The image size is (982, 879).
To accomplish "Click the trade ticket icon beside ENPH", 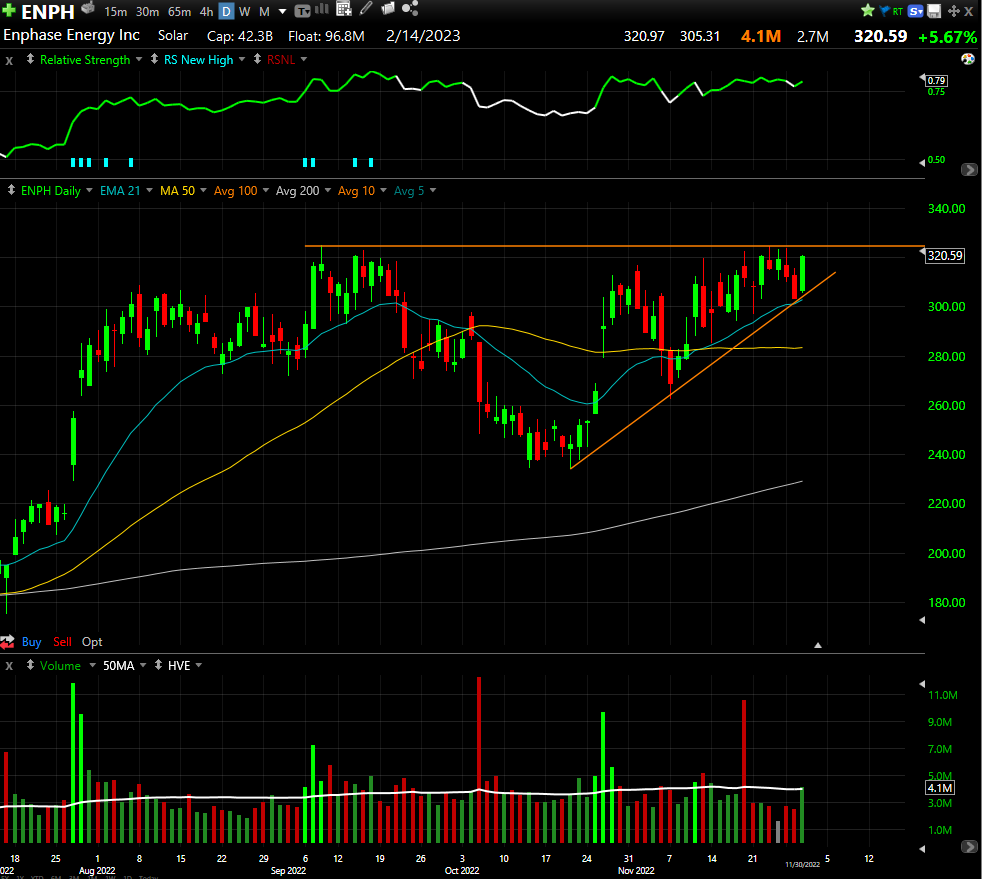I will point(88,8).
